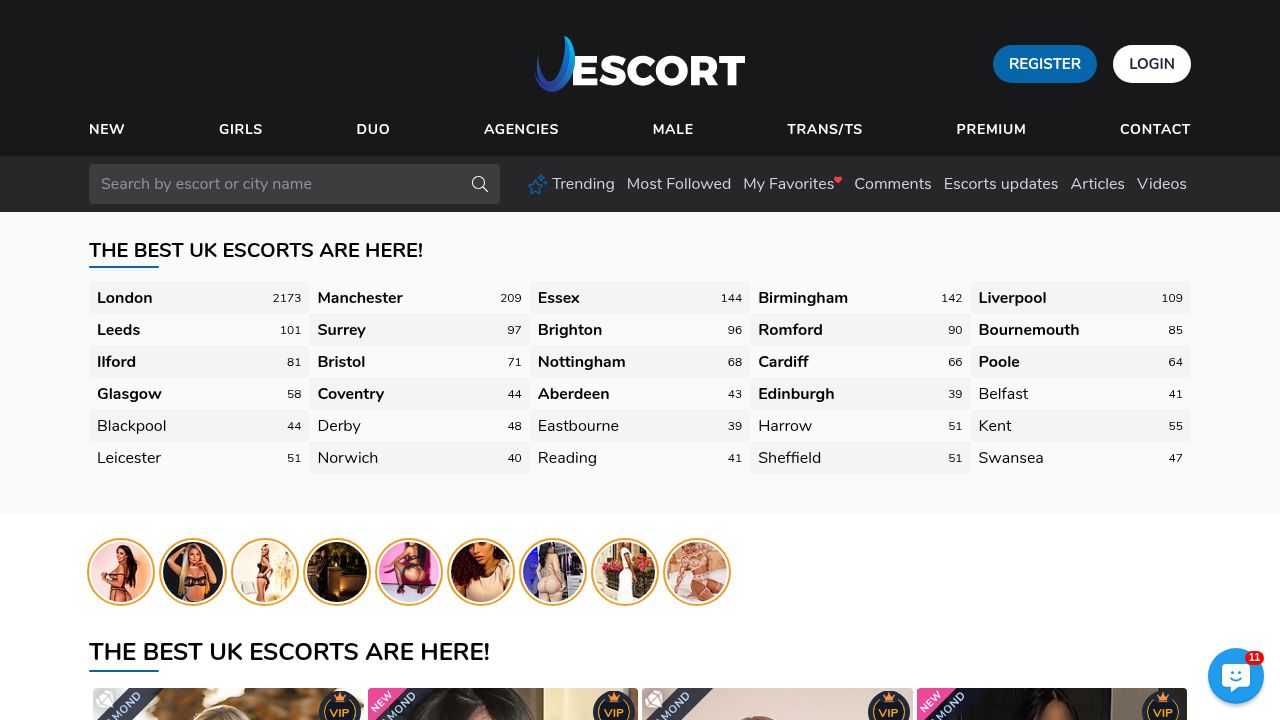Open the CONTACT menu item

pyautogui.click(x=1155, y=129)
